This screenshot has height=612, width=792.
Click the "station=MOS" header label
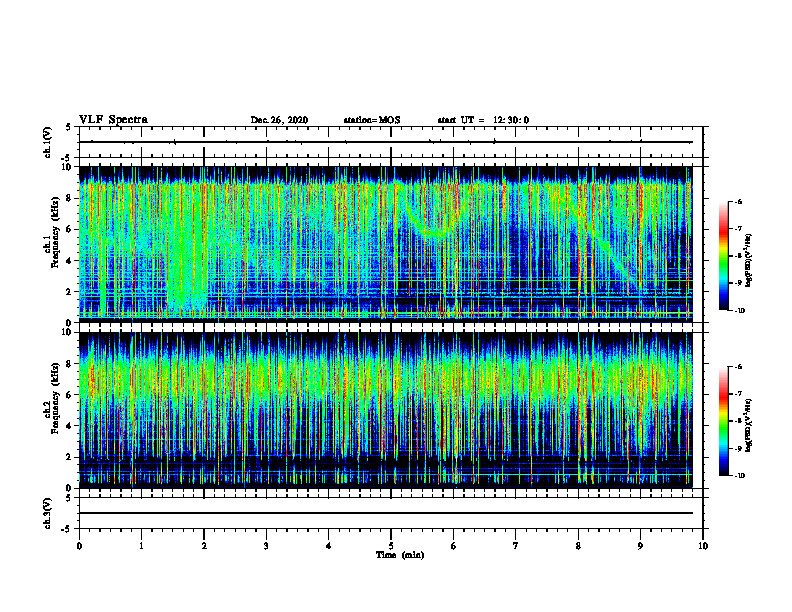(372, 120)
